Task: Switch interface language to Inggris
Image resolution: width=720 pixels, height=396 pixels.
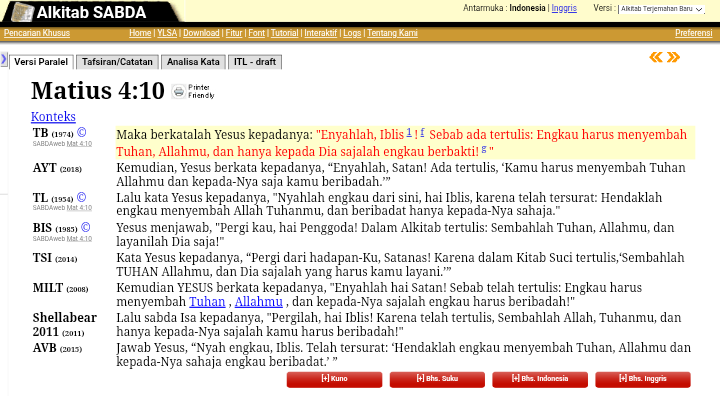Action: click(x=564, y=8)
